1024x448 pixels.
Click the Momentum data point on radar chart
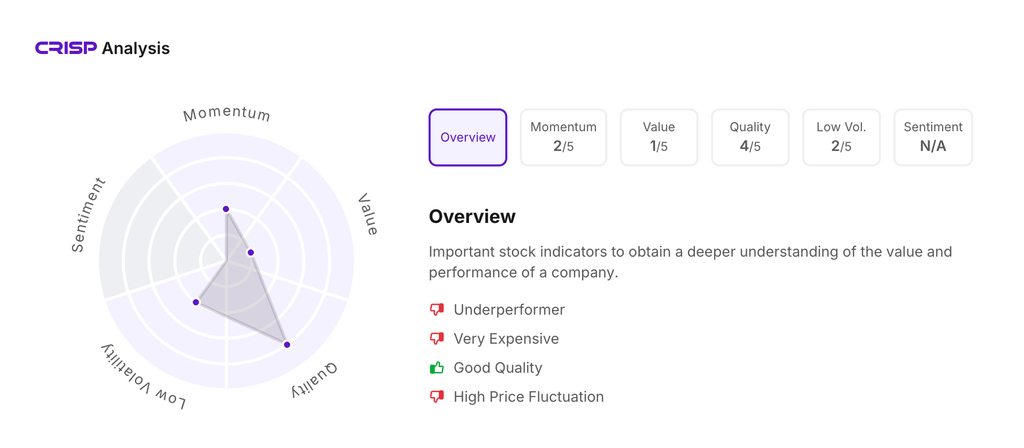pos(226,209)
